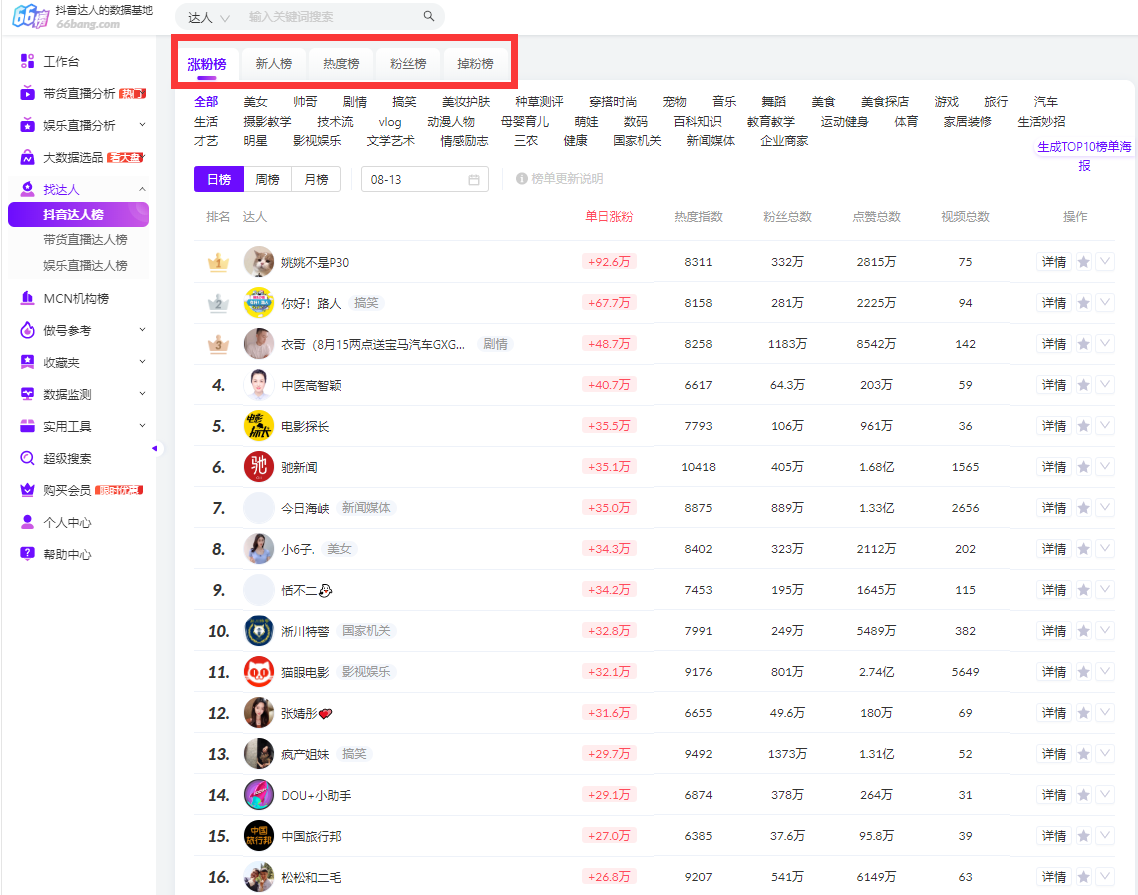Filter by the 全部 category
The image size is (1138, 895).
coord(206,102)
